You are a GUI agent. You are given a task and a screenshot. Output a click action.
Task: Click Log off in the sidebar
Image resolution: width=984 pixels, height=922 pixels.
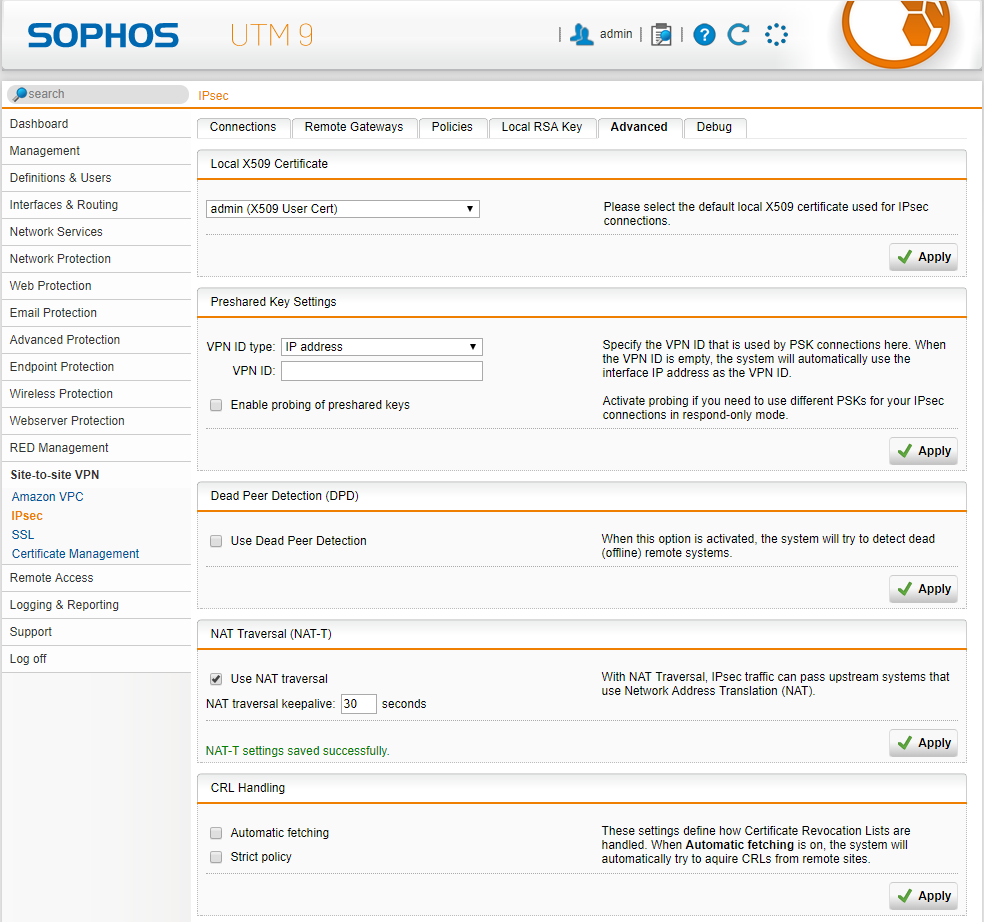click(97, 659)
